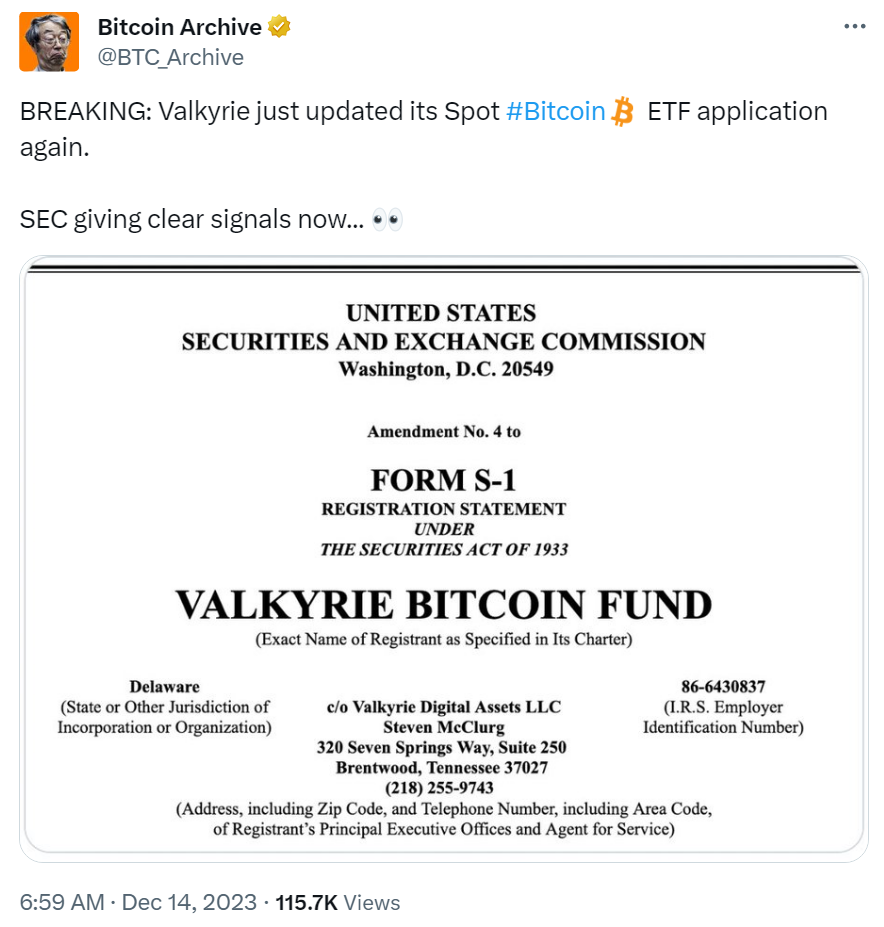The height and width of the screenshot is (927, 884).
Task: Click the Amendment No. 4 text
Action: (443, 432)
